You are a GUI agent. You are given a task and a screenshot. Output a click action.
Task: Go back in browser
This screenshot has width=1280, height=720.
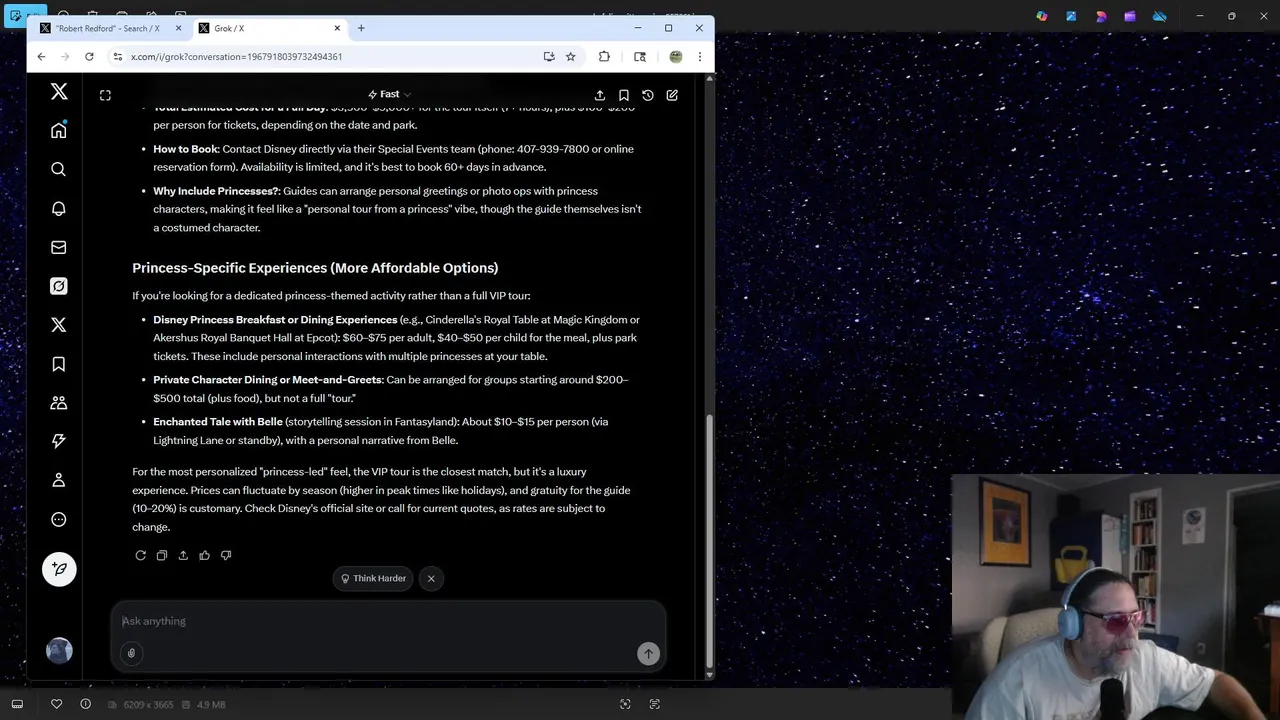[41, 57]
